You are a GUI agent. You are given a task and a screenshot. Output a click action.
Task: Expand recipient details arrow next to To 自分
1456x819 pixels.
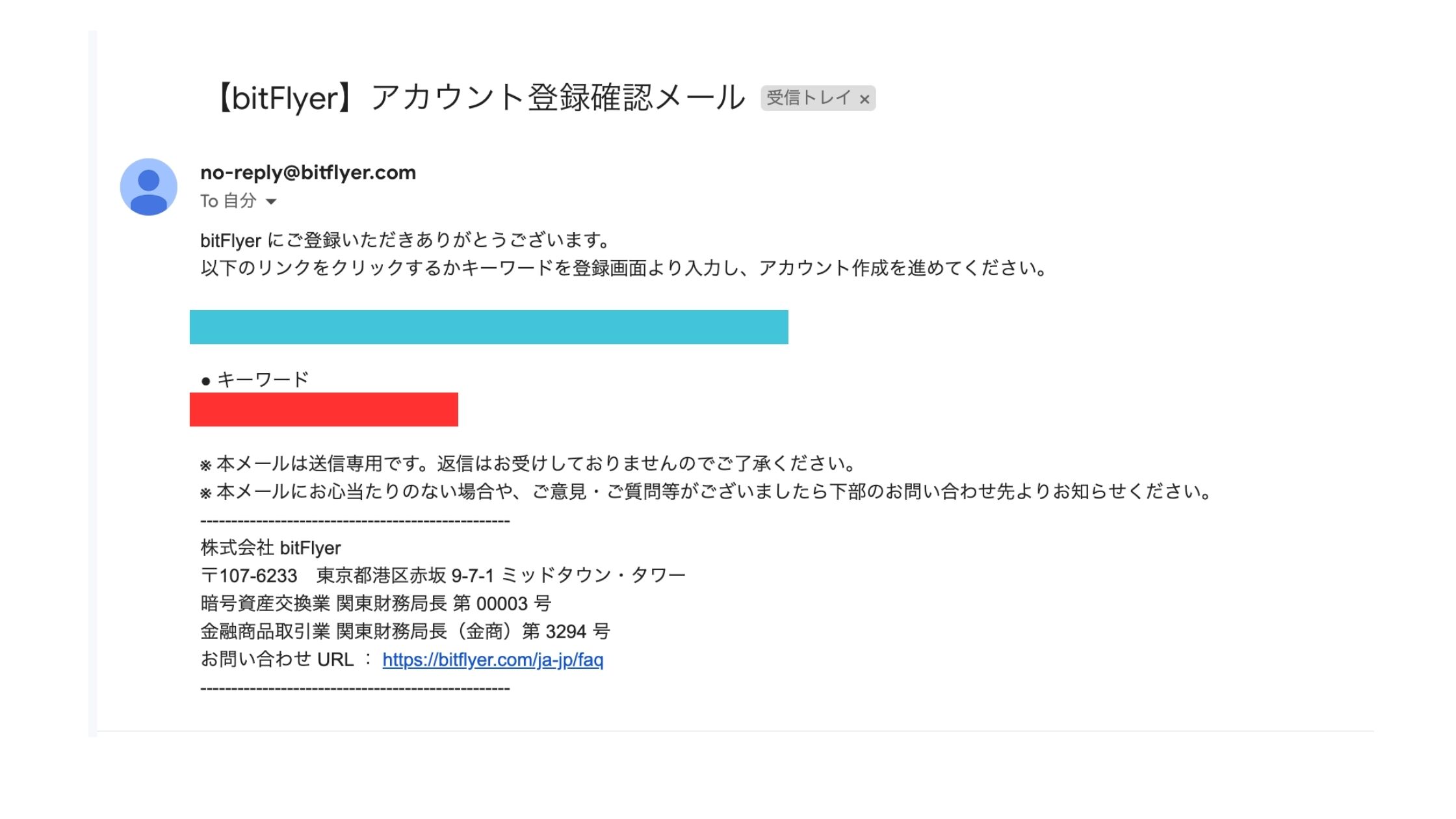point(271,201)
